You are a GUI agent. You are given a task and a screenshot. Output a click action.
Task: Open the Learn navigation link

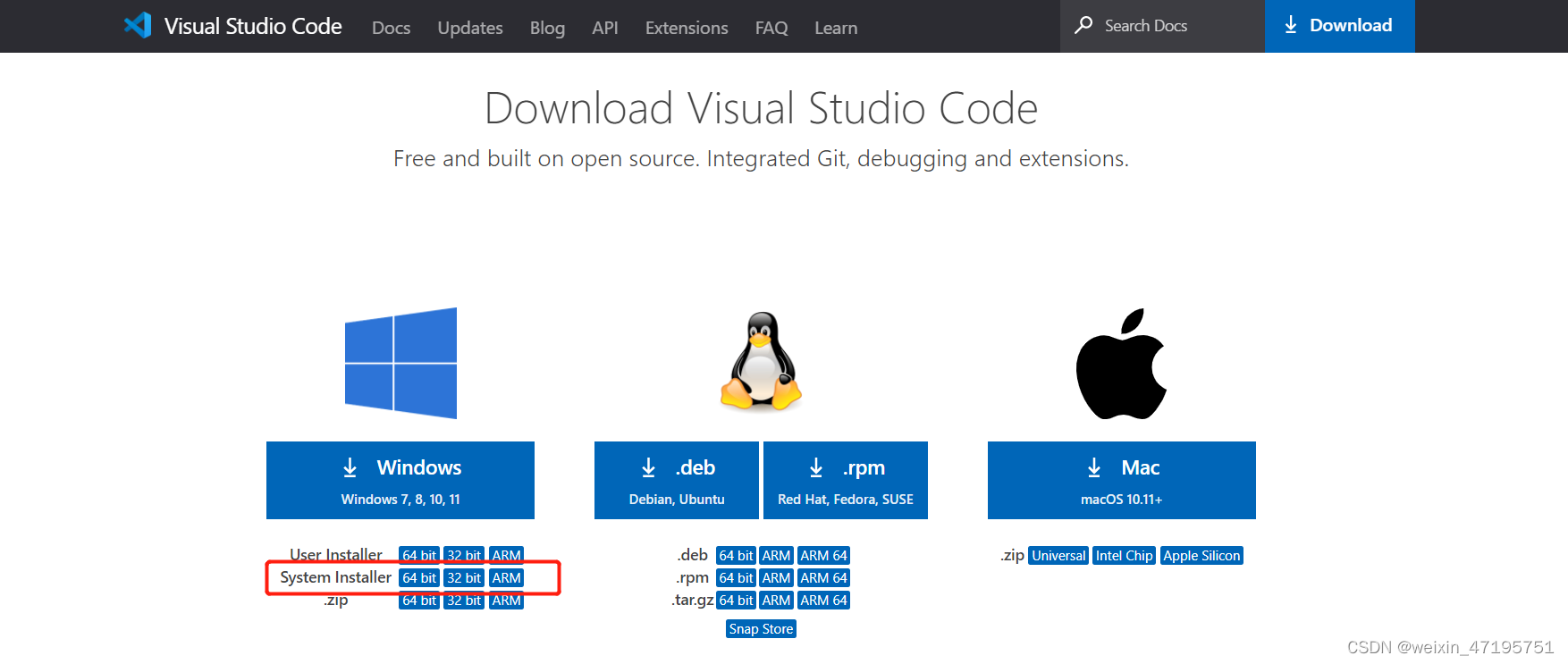[836, 28]
